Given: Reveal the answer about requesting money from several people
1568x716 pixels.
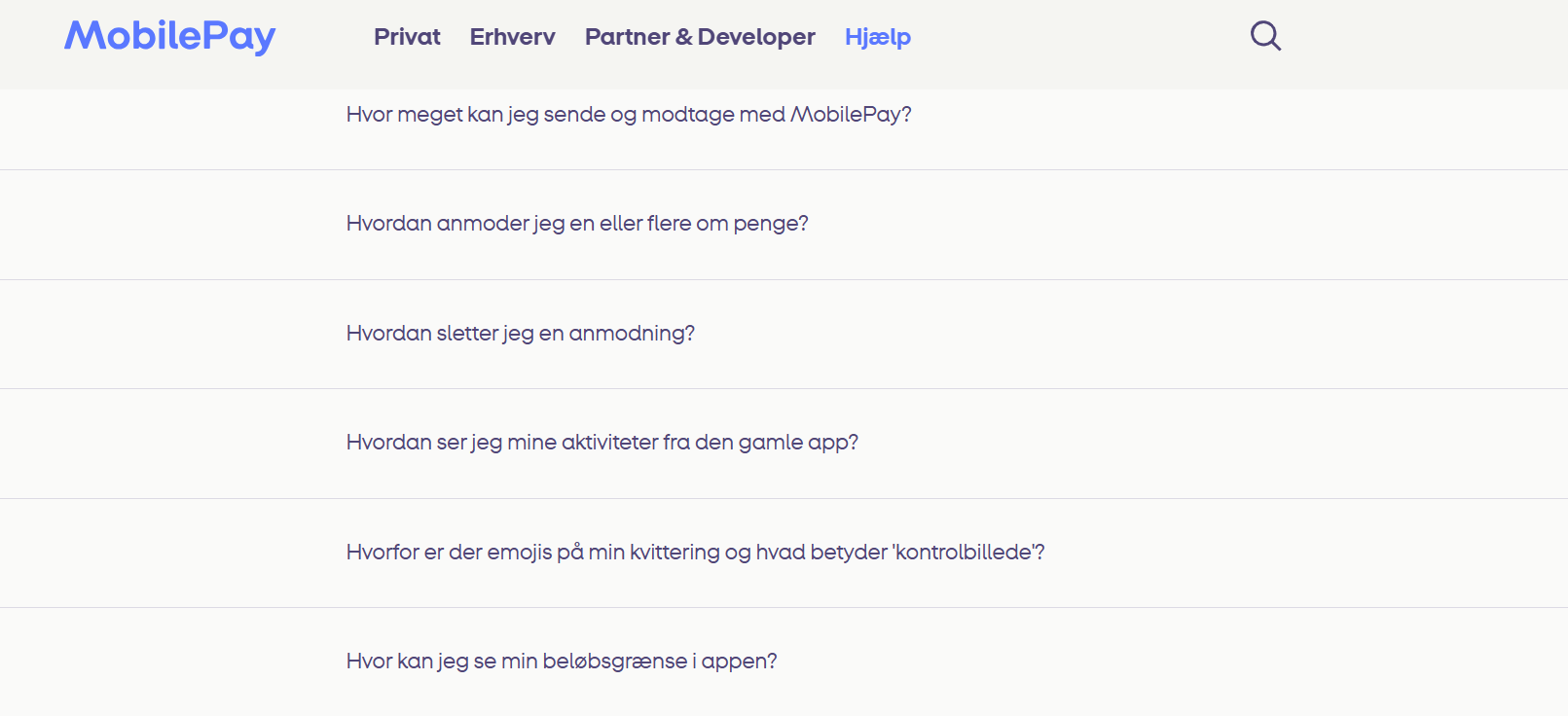Looking at the screenshot, I should tap(577, 224).
